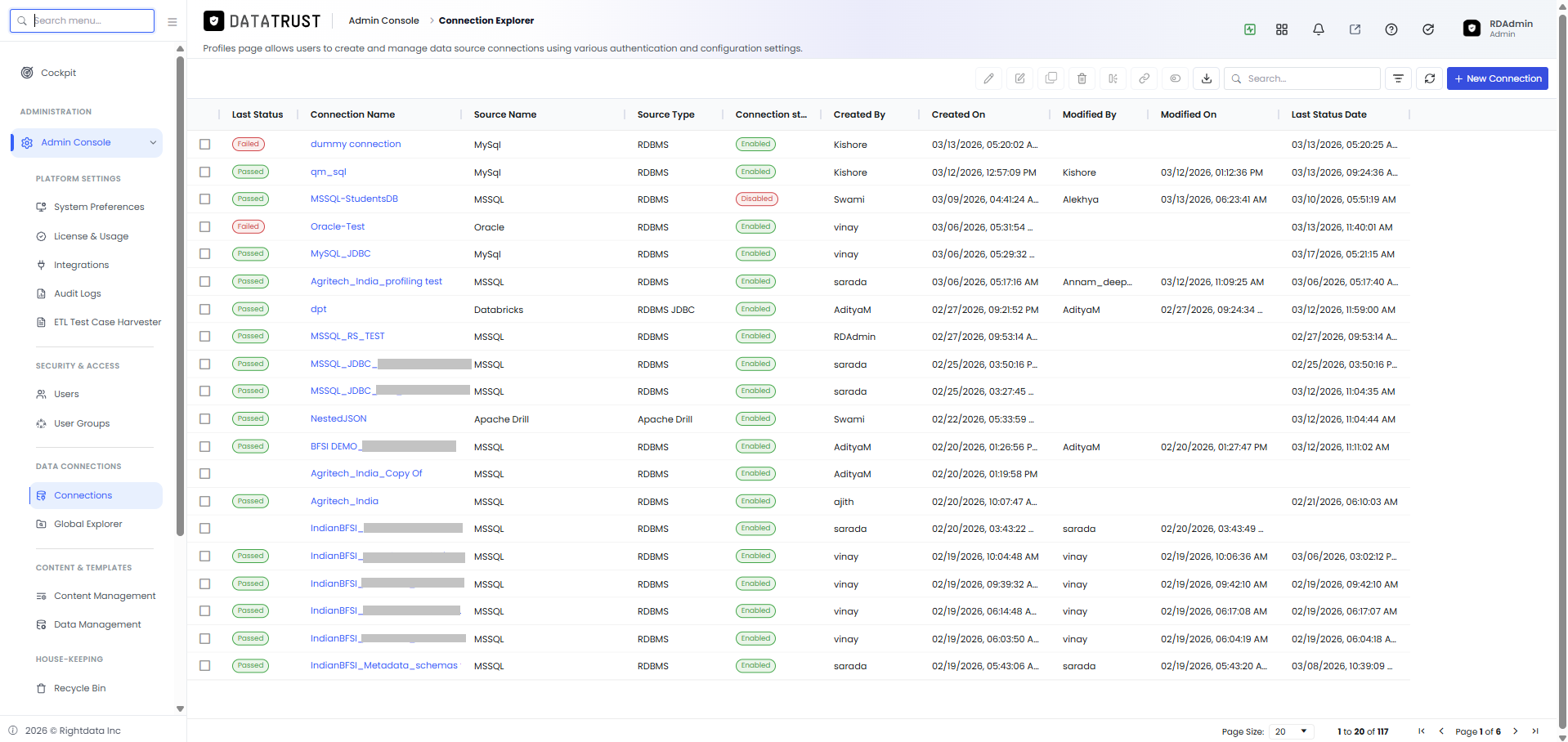Refresh the connections table
1568x742 pixels.
click(1430, 78)
